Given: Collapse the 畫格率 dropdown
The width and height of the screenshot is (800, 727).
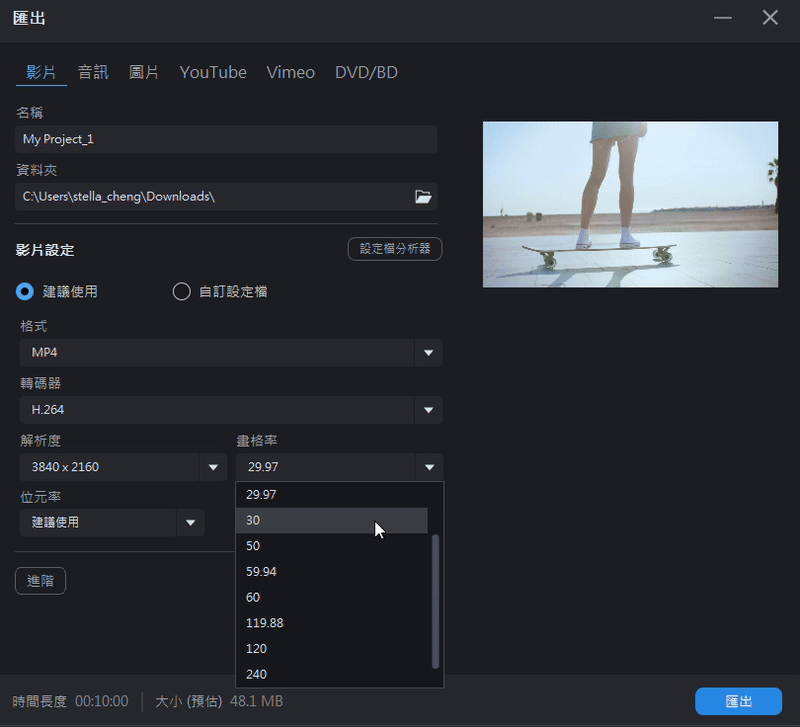Looking at the screenshot, I should pyautogui.click(x=428, y=467).
